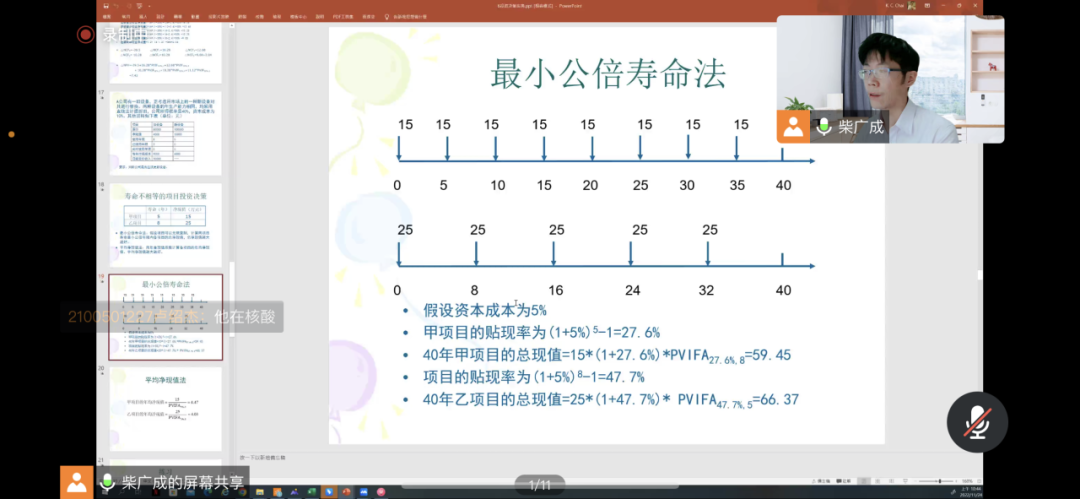Click the Undo arrow in quick access toolbar
Viewport: 1080px width, 499px height.
click(x=116, y=6)
